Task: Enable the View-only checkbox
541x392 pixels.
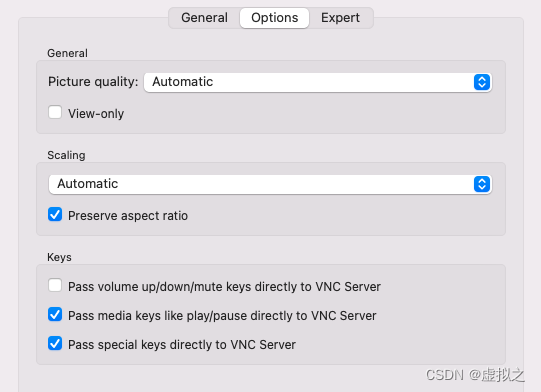Action: (x=55, y=112)
